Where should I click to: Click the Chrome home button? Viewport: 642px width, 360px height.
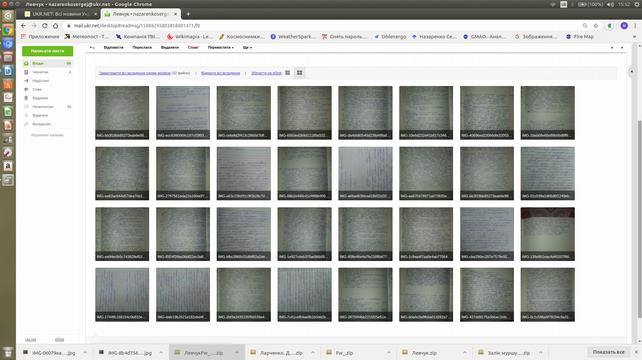point(55,25)
